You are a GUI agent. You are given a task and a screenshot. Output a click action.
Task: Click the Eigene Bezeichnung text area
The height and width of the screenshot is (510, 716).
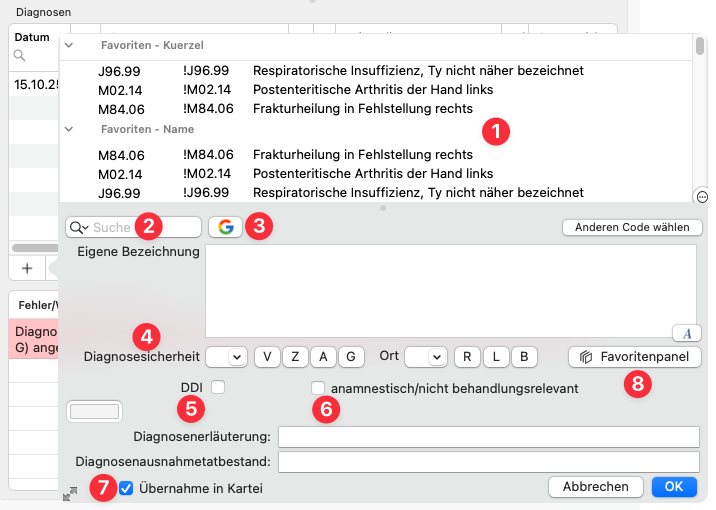pos(451,291)
